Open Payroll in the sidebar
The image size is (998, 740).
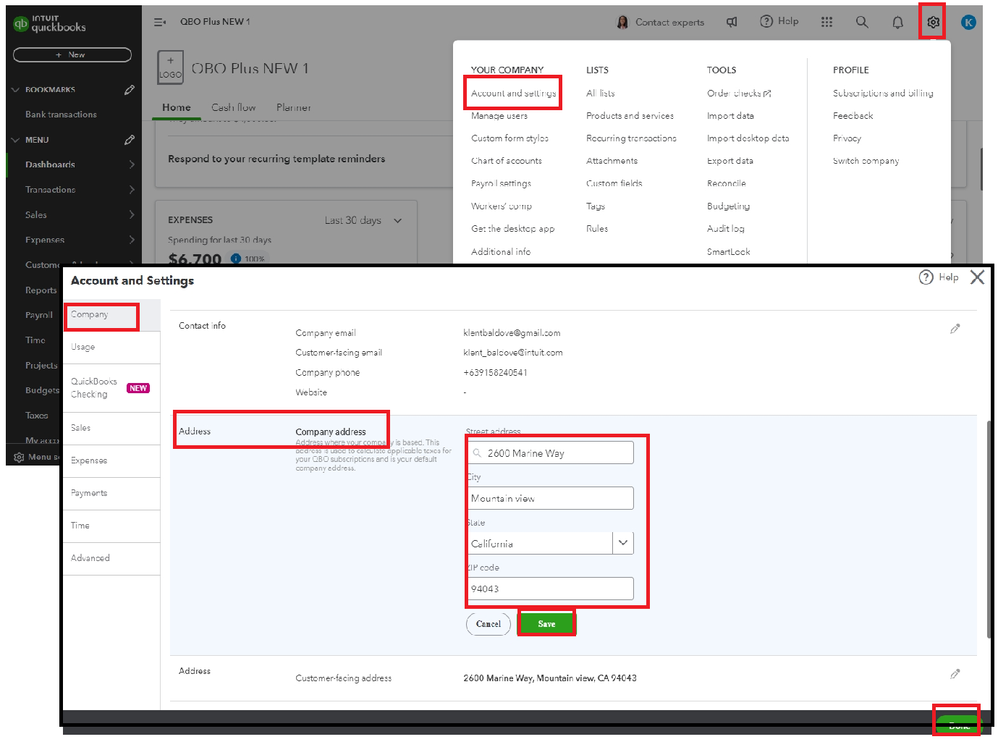tap(39, 315)
